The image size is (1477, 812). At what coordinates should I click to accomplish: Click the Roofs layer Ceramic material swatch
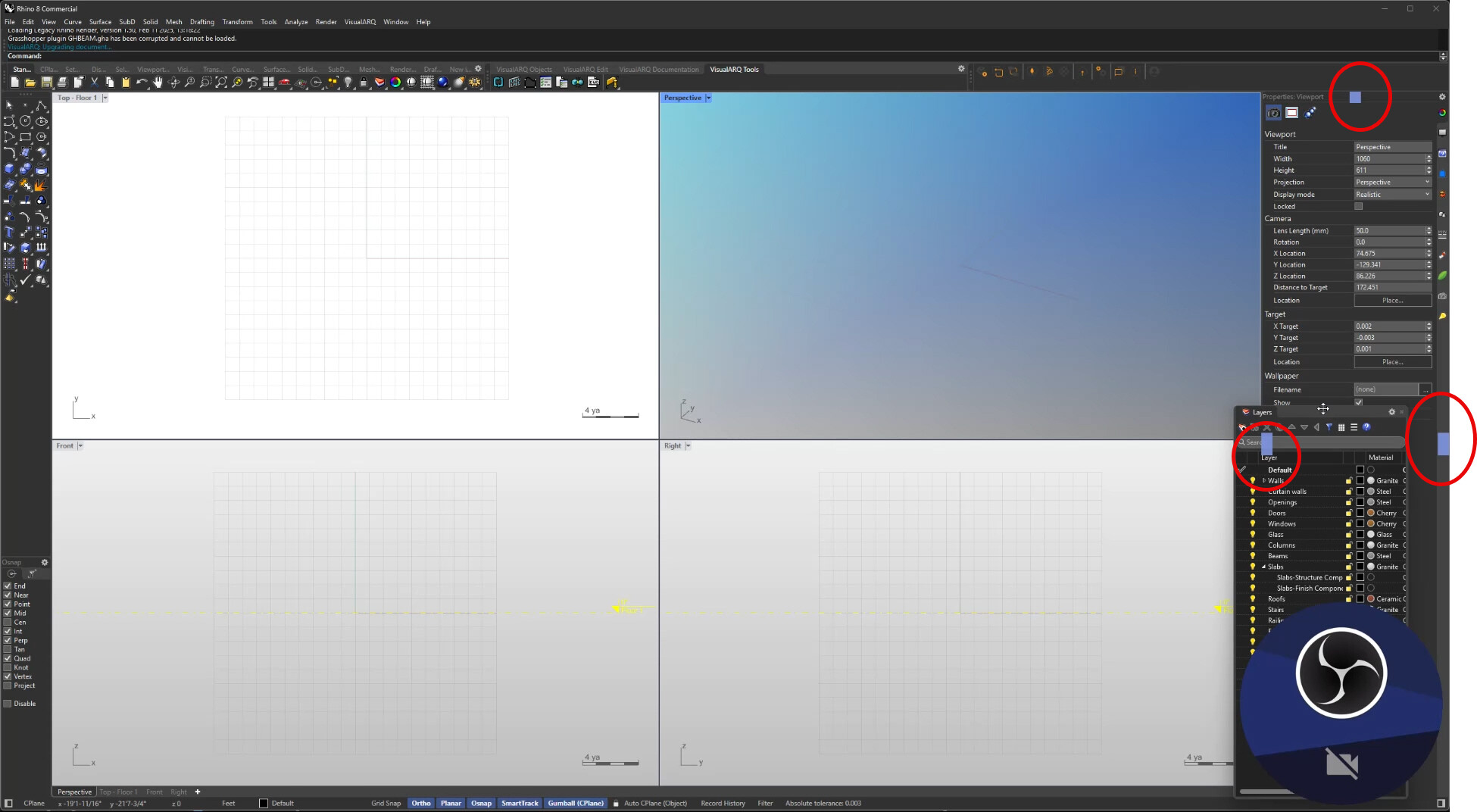pos(1371,599)
